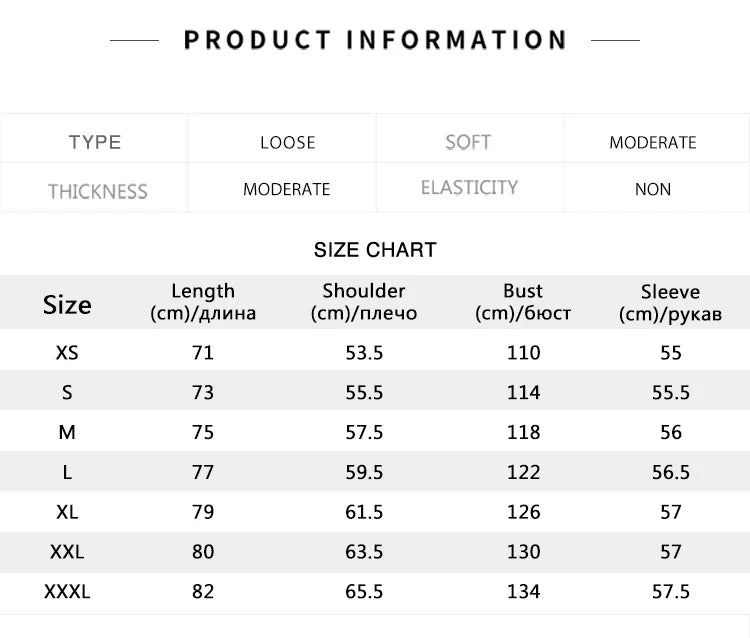The width and height of the screenshot is (750, 638).
Task: Click the NON elasticity value
Action: (653, 189)
